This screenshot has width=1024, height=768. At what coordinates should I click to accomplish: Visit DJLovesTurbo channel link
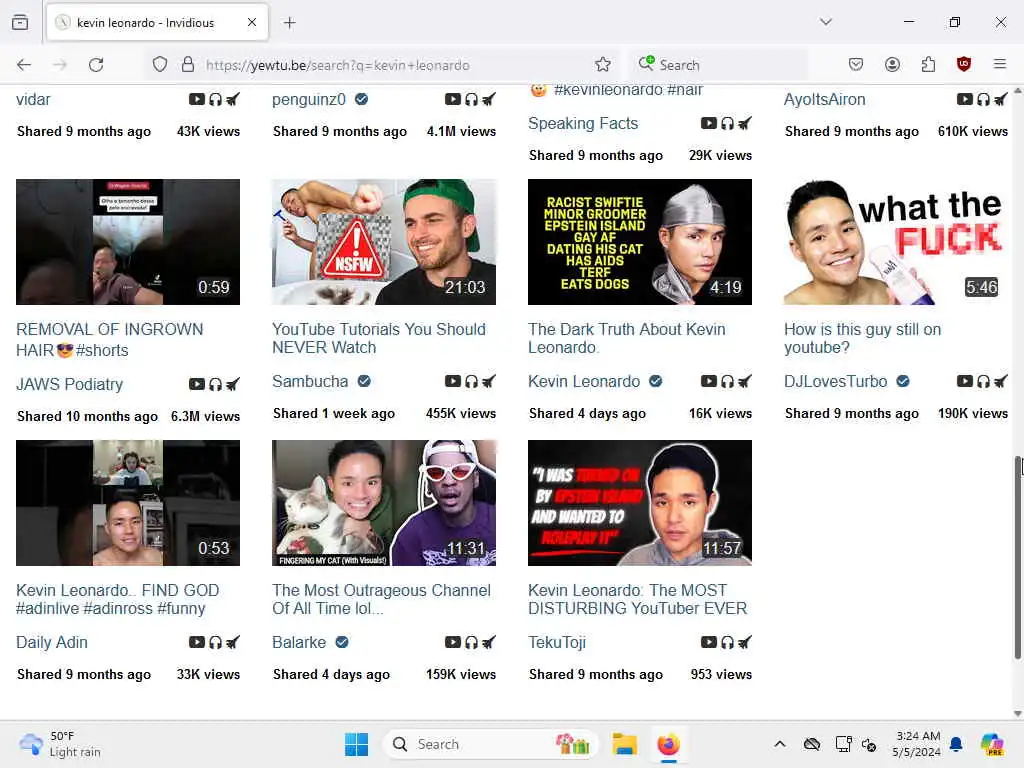835,381
